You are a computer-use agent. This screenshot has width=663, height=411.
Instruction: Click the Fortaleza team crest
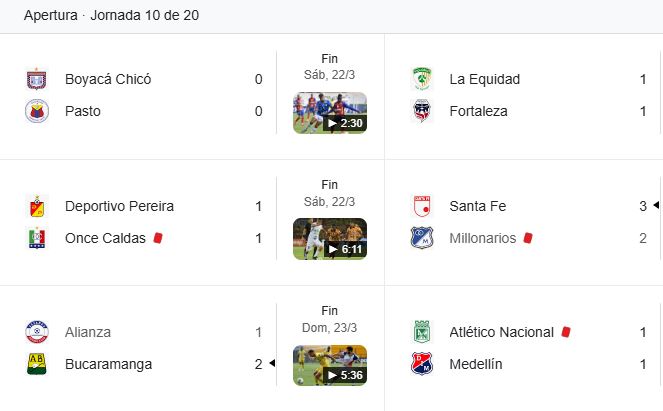tap(422, 111)
